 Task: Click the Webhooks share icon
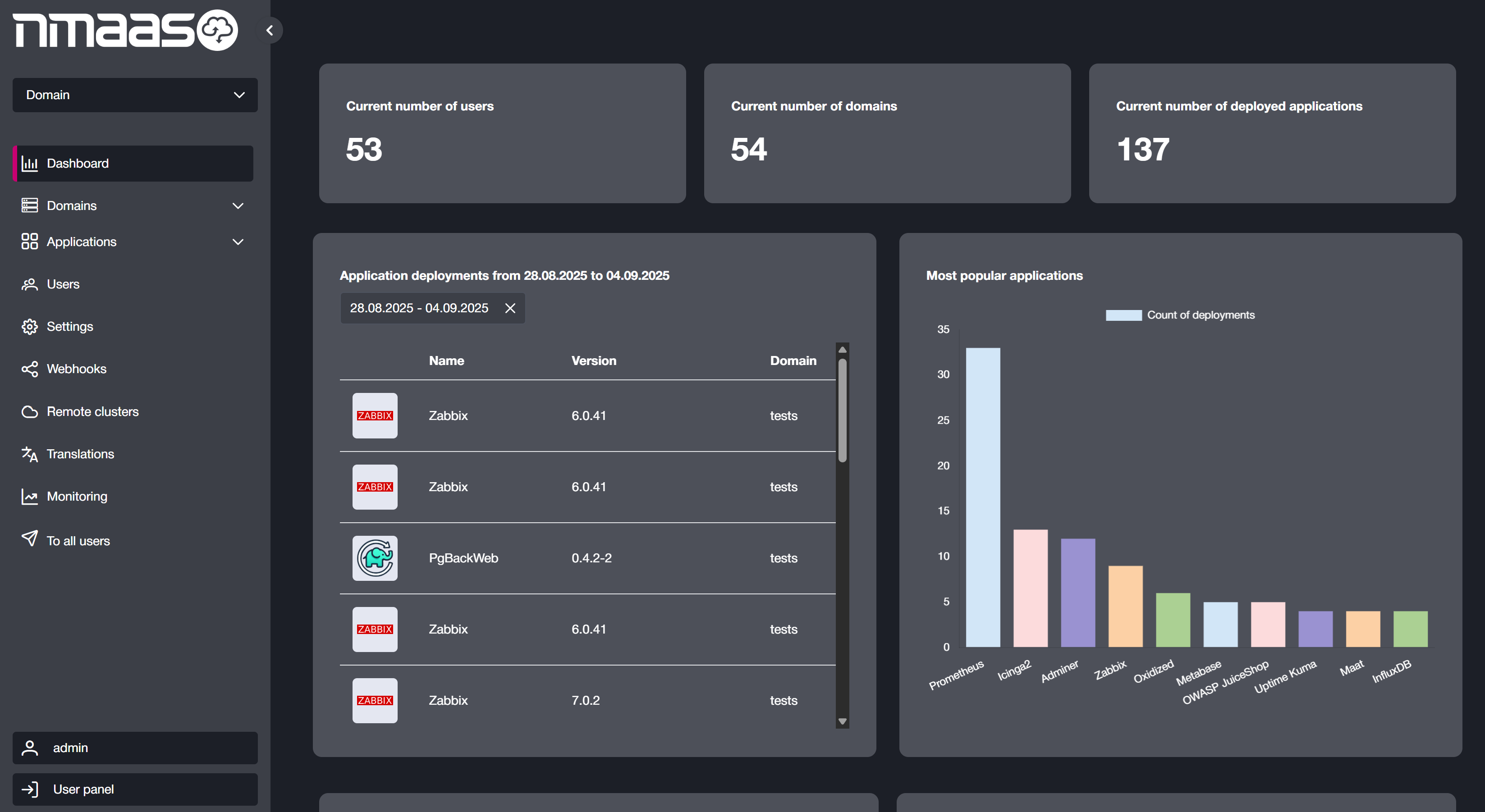(x=29, y=369)
